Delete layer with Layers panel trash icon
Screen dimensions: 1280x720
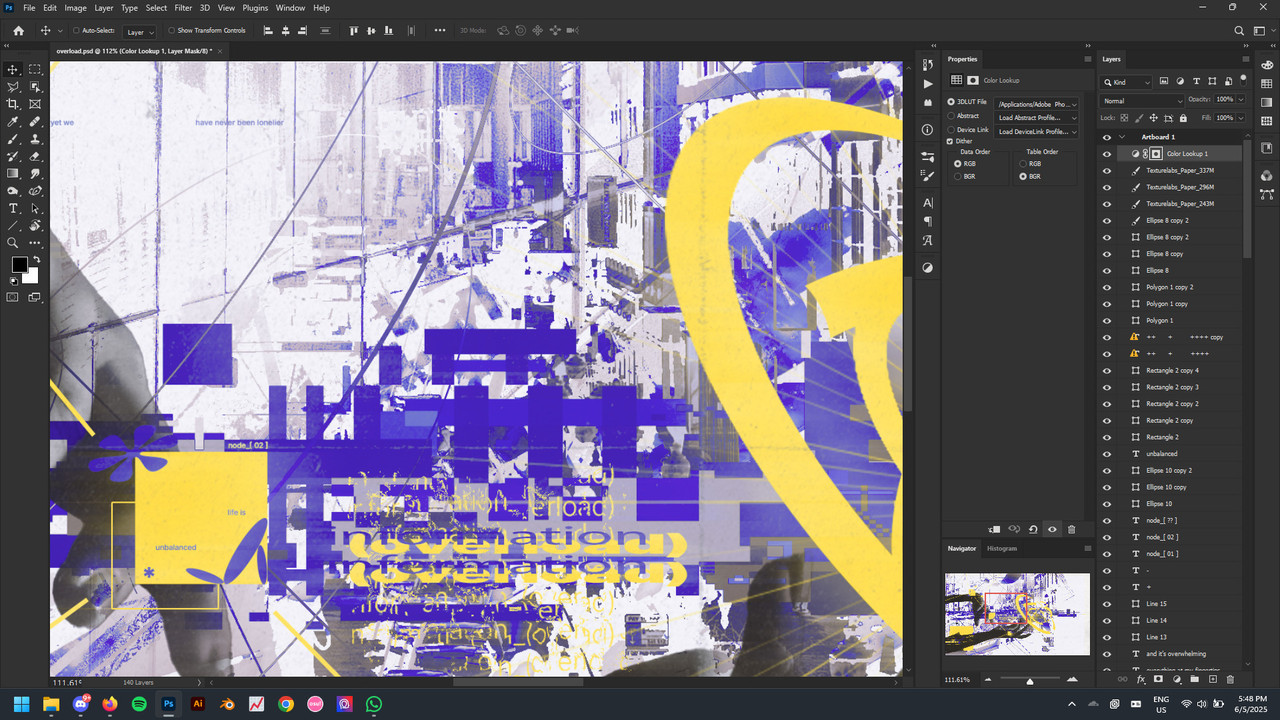(x=1230, y=679)
